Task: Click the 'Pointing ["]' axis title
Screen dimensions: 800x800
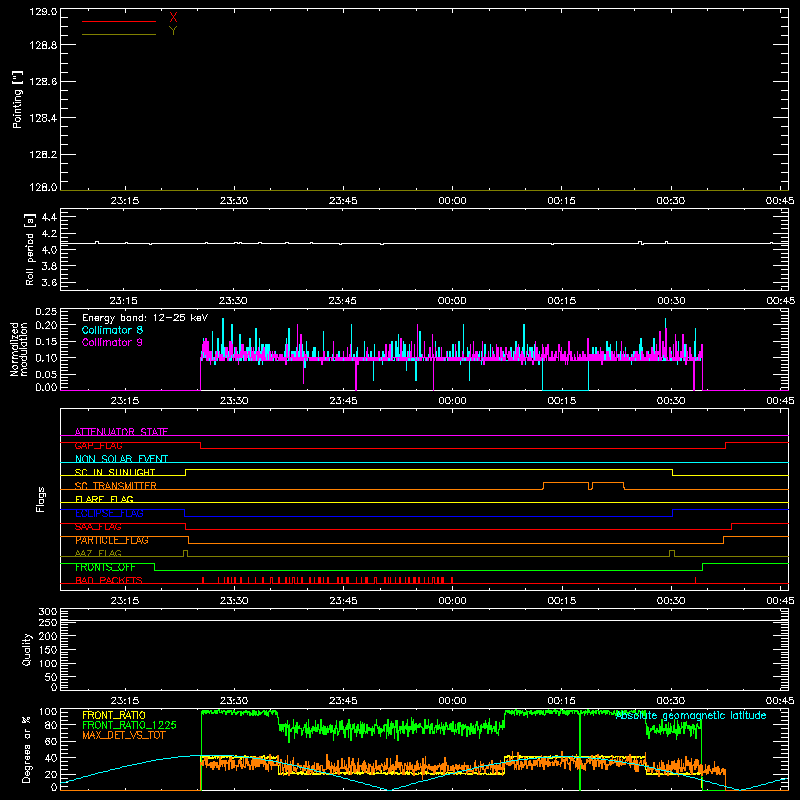Action: 17,100
